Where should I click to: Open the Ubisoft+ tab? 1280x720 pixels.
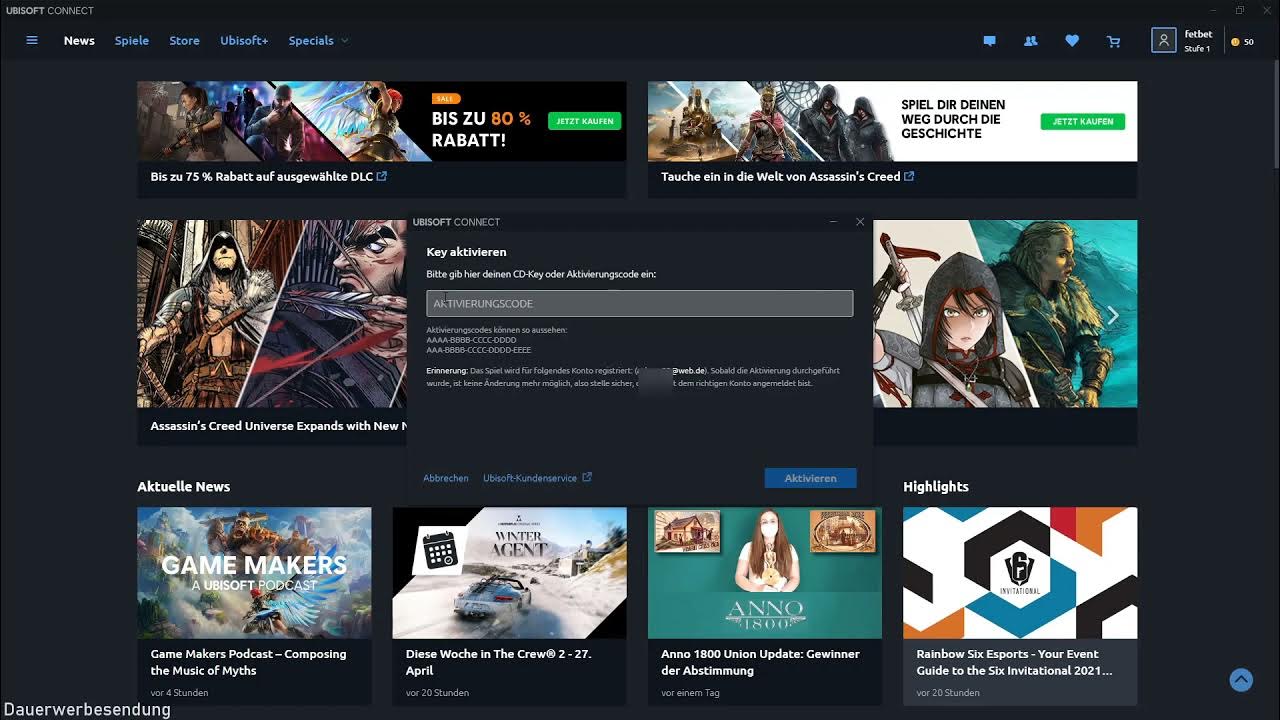pos(244,41)
